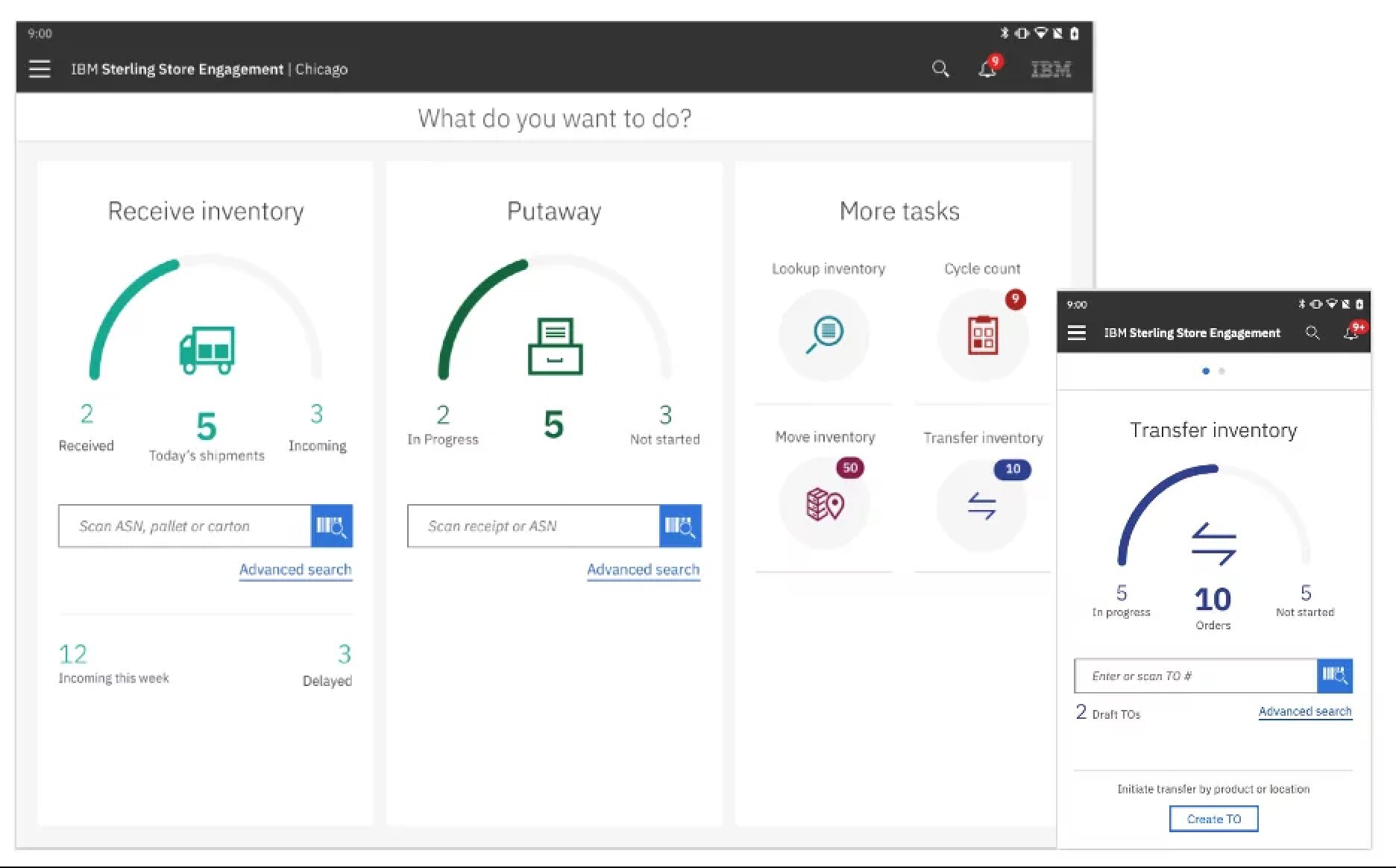Click the Scan ASN, pallet or carton field
The width and height of the screenshot is (1396, 868).
185,526
